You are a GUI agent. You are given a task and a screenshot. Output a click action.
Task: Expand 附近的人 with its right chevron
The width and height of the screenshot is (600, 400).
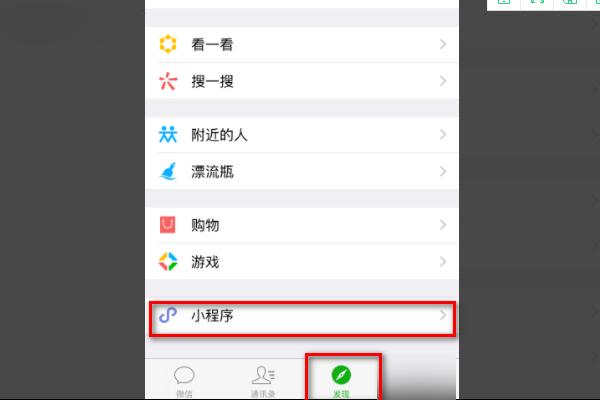(443, 134)
